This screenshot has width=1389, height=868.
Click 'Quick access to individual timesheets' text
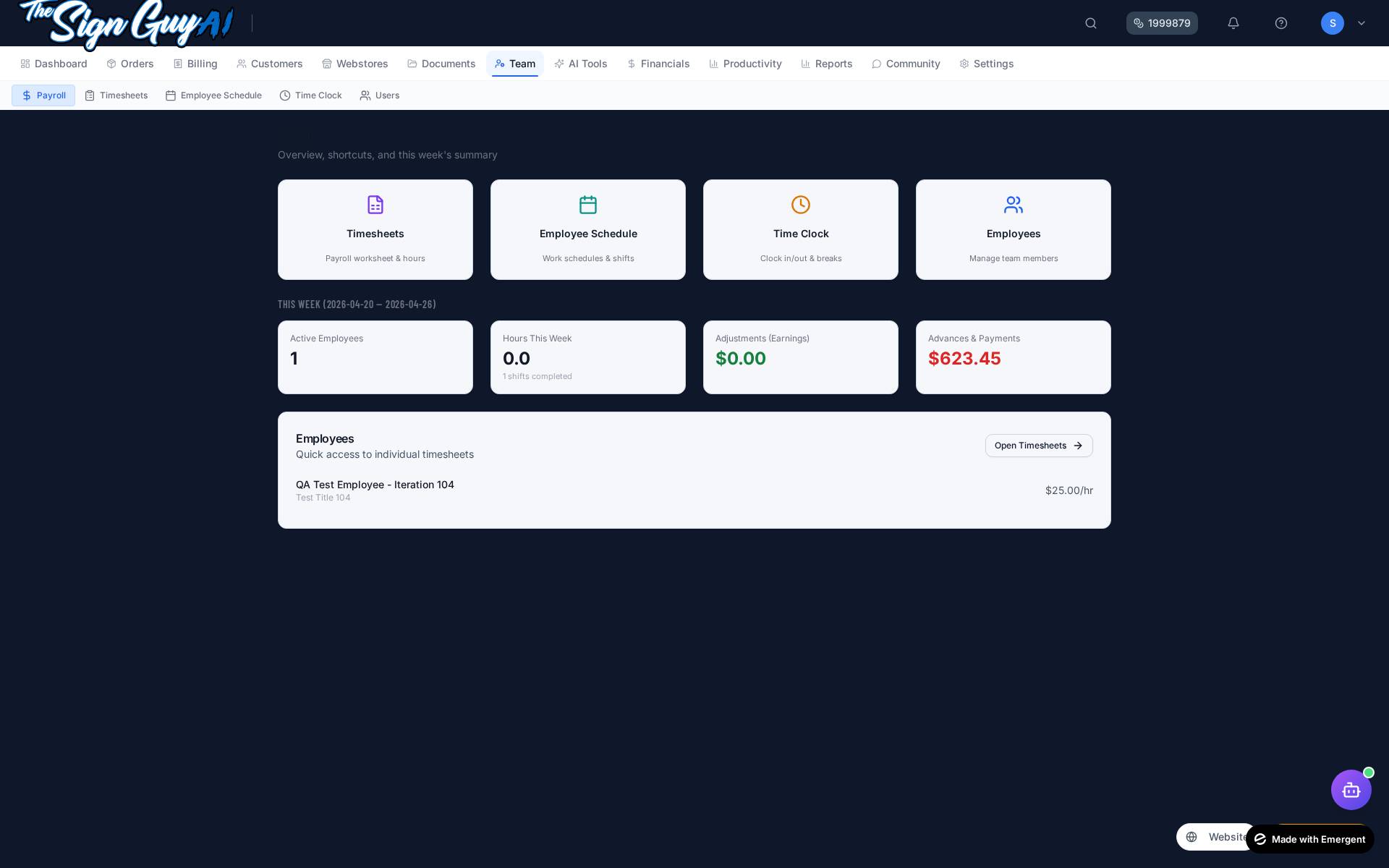click(385, 454)
